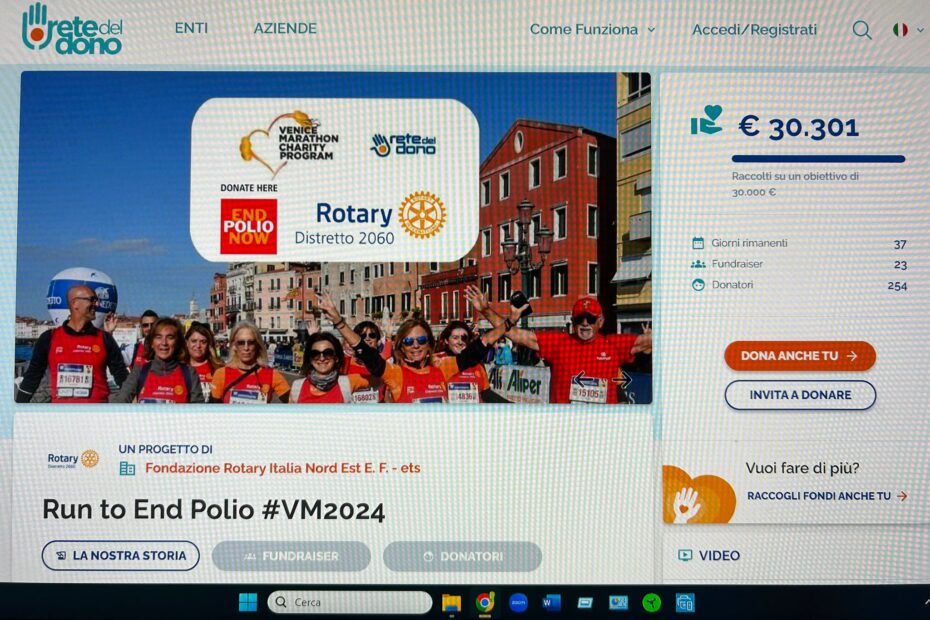Switch to the LA NOSTRA STORIA tab
Viewport: 930px width, 620px height.
coord(120,556)
